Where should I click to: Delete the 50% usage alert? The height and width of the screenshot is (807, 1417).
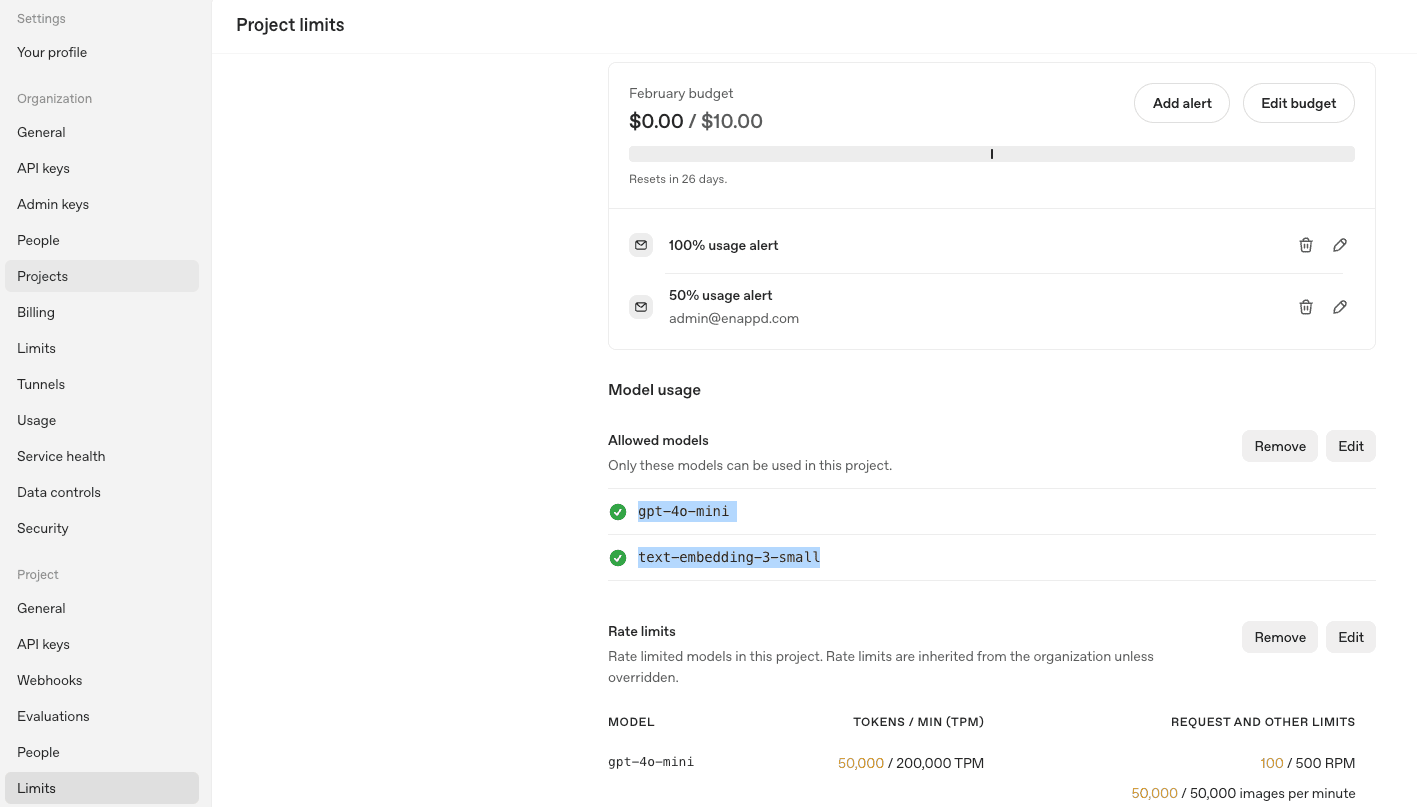1305,306
